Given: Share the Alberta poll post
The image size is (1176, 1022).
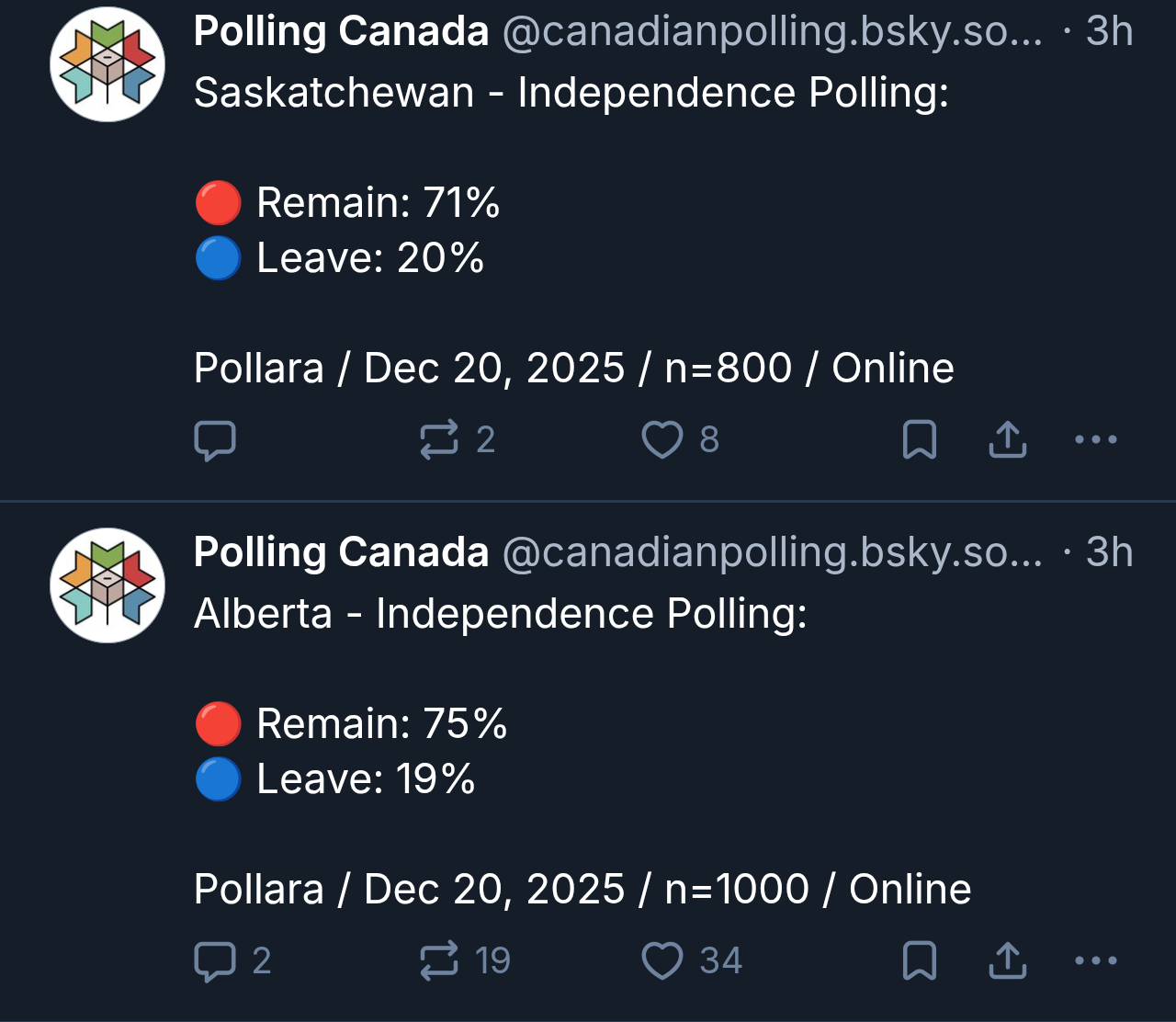Looking at the screenshot, I should click(1008, 961).
